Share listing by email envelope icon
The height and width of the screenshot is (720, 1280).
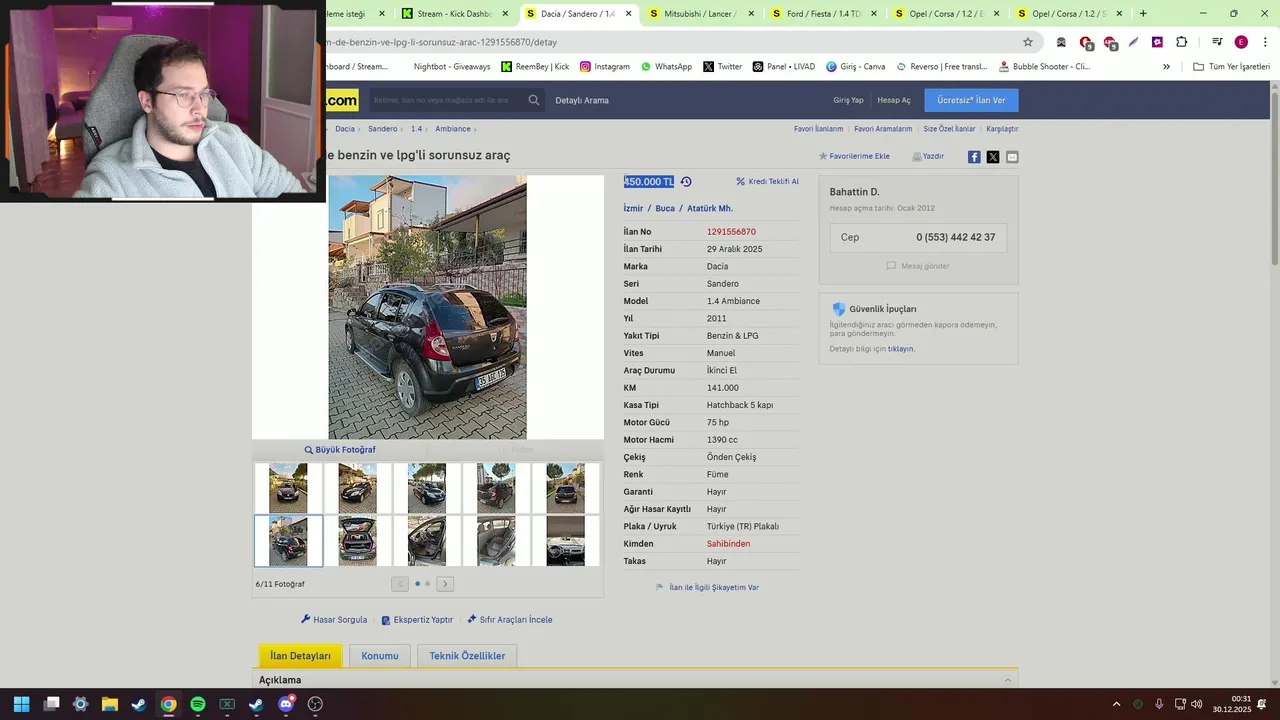point(1012,157)
